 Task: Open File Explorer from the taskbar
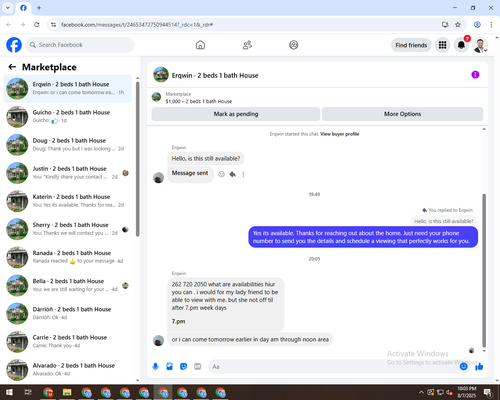click(67, 392)
